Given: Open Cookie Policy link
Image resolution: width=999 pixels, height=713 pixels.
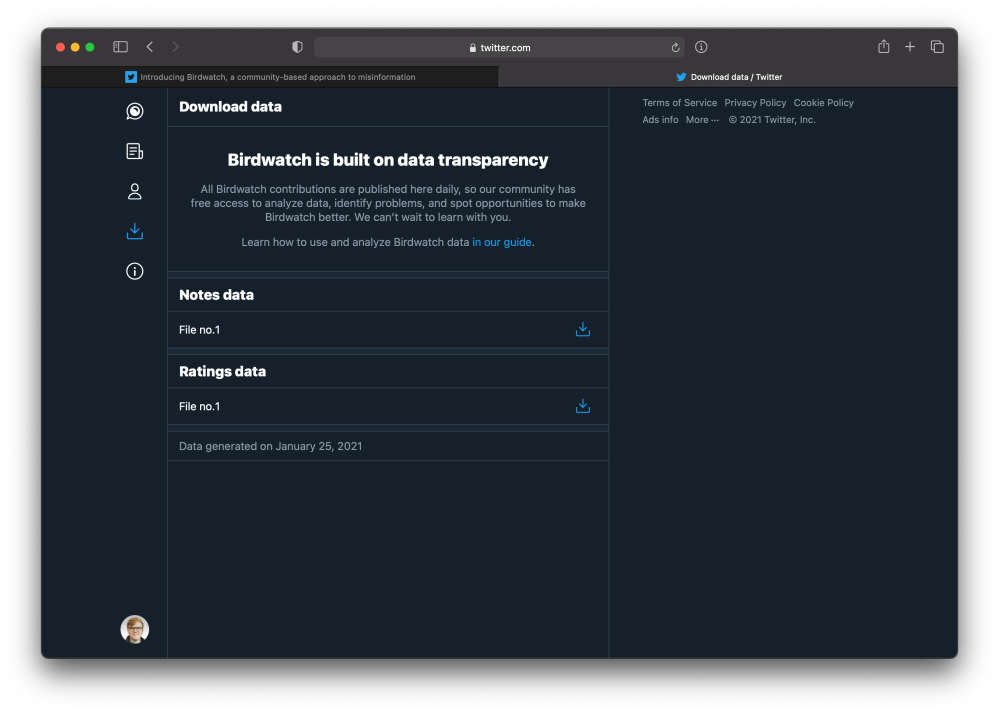Looking at the screenshot, I should (x=823, y=103).
